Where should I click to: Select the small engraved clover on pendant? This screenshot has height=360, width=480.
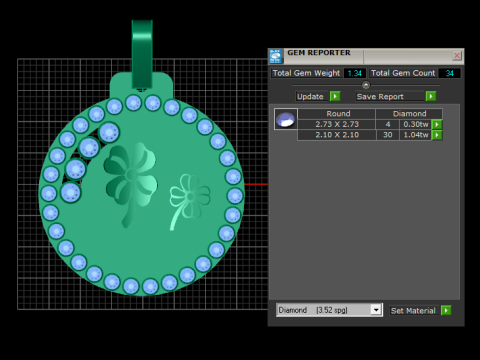[x=189, y=201]
